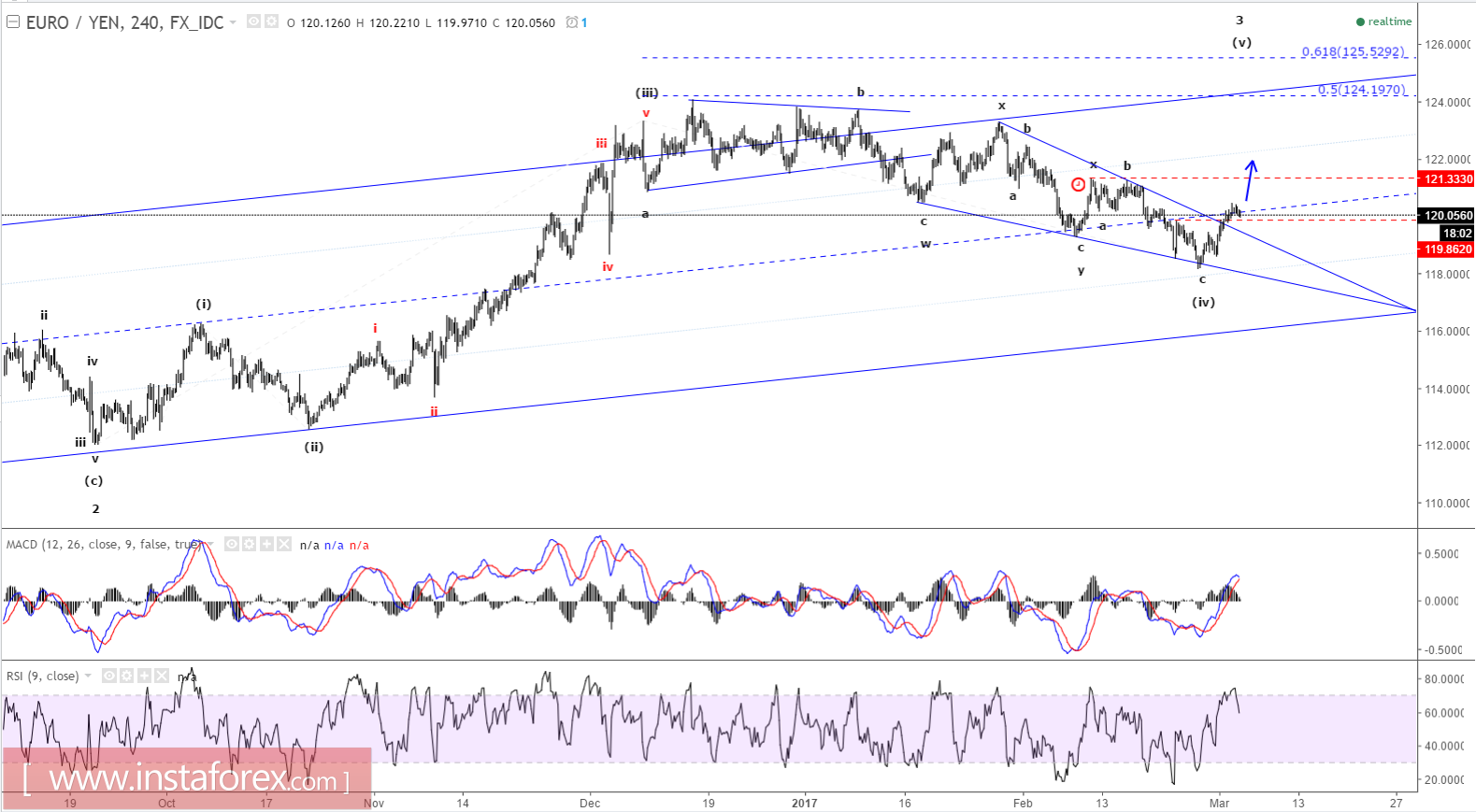Click the C 120.0560 close value
The height and width of the screenshot is (812, 1476).
(x=523, y=22)
